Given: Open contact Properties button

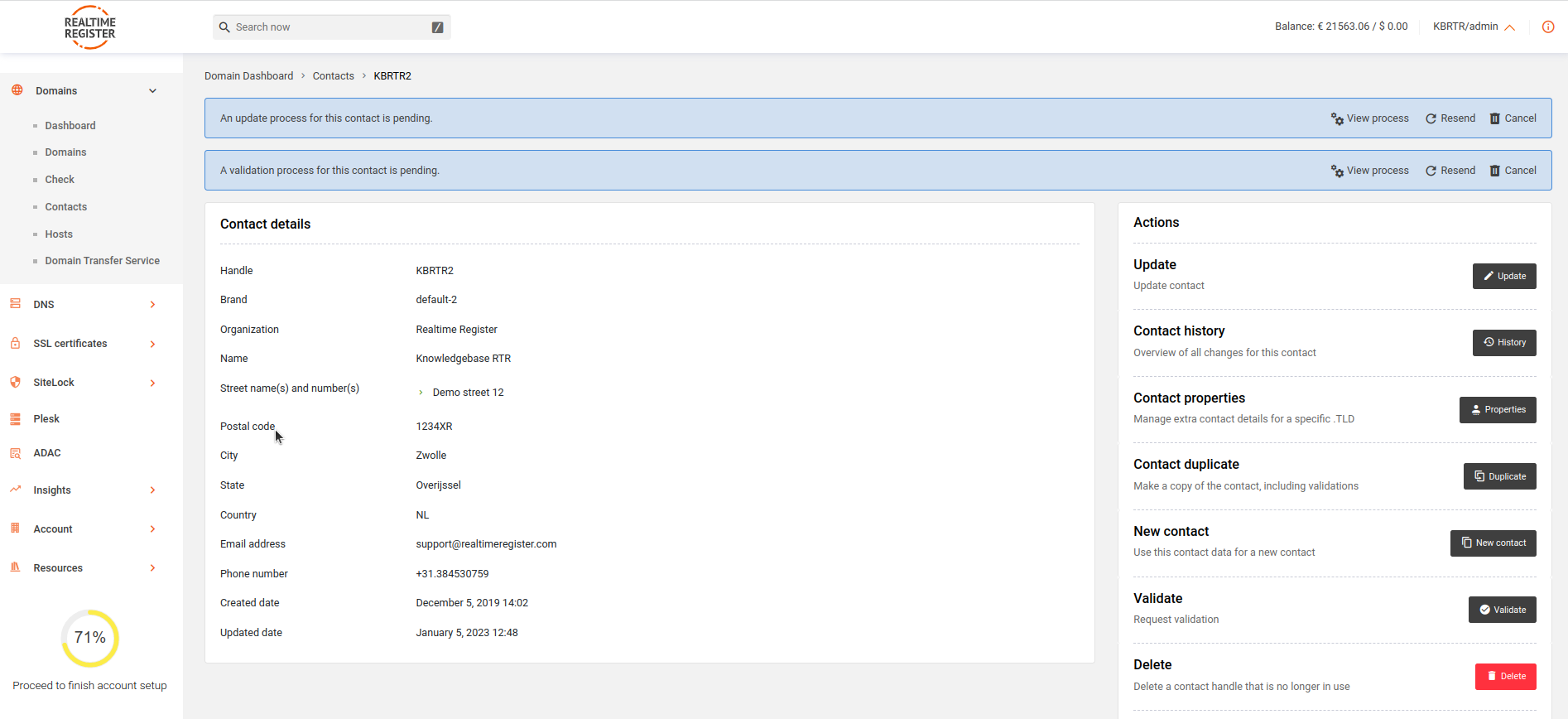Looking at the screenshot, I should coord(1498,410).
